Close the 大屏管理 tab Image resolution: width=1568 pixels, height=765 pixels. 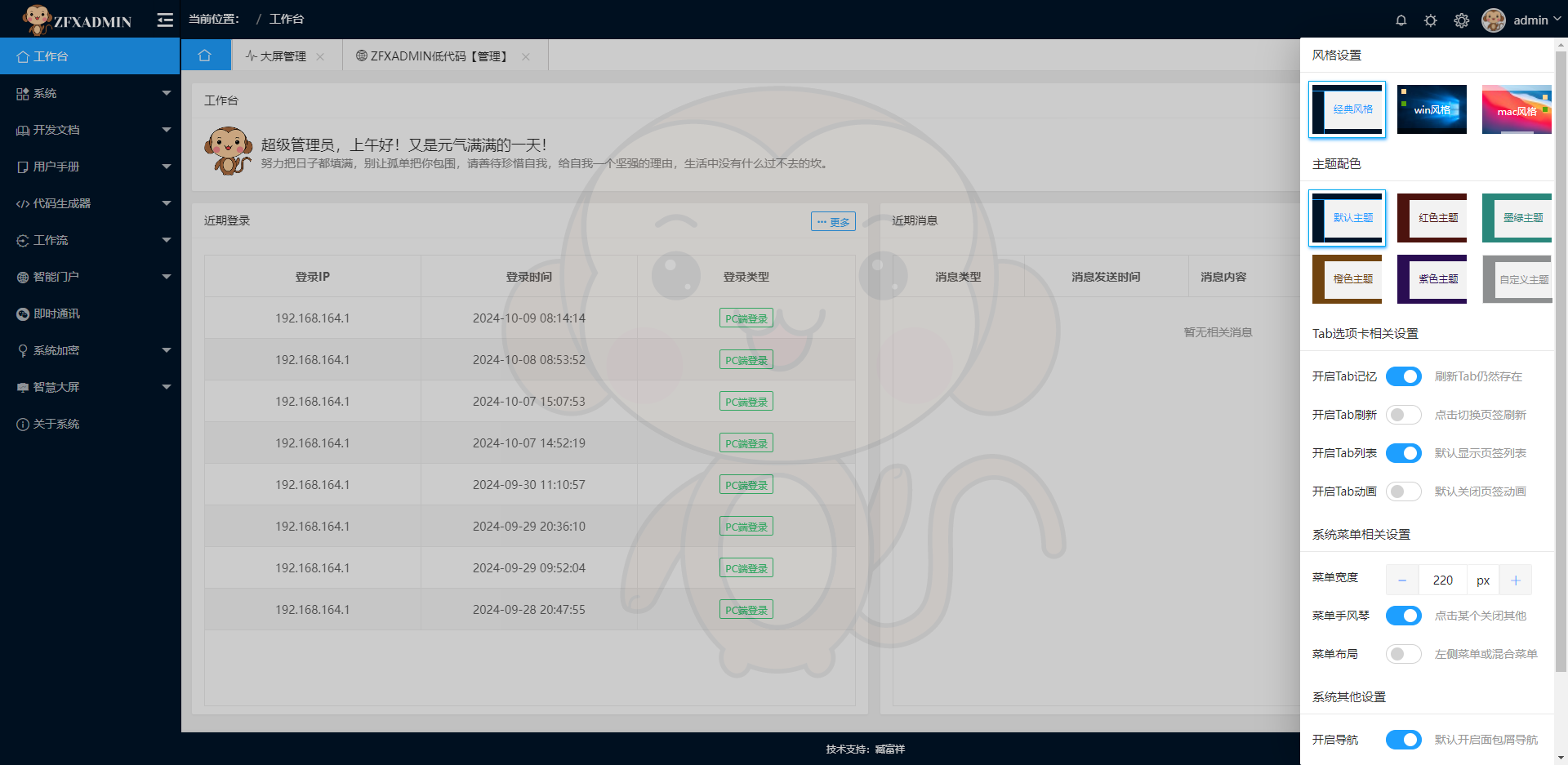tap(320, 56)
